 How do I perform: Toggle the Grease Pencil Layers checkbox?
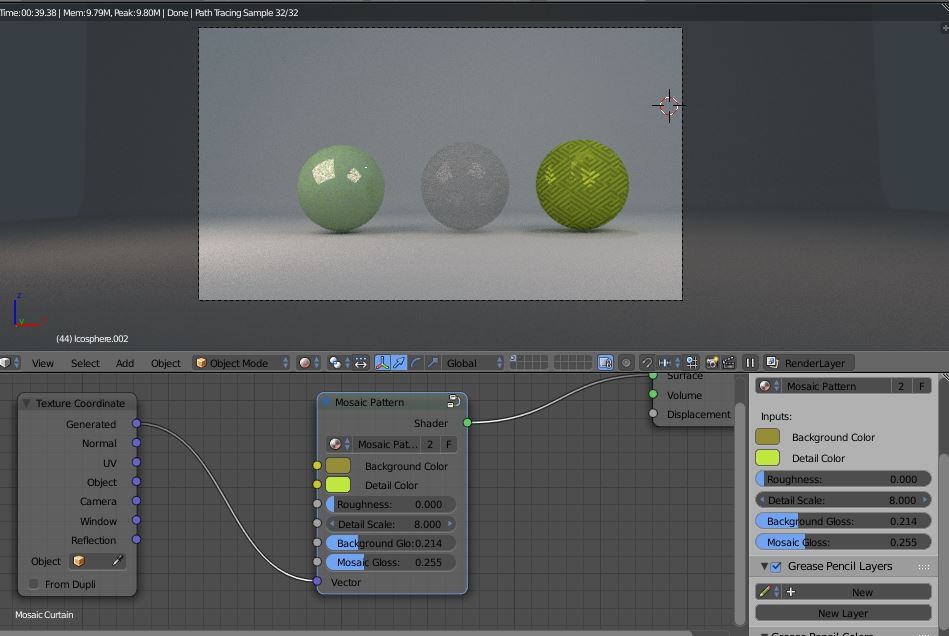pyautogui.click(x=775, y=566)
